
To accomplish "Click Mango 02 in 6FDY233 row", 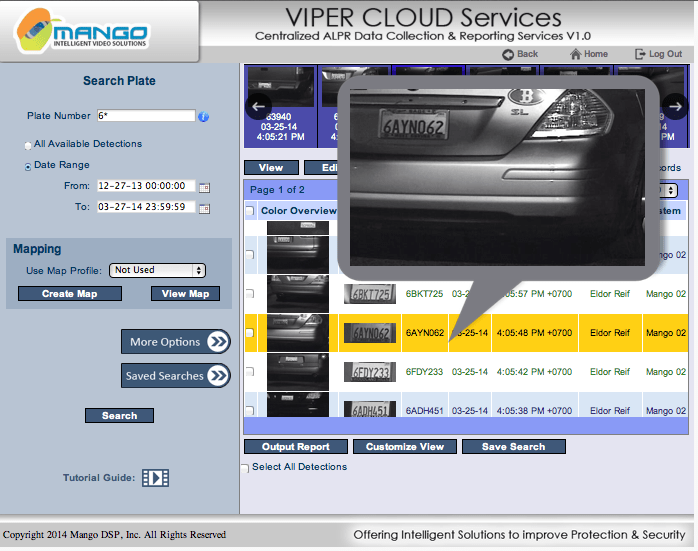I will coord(666,372).
